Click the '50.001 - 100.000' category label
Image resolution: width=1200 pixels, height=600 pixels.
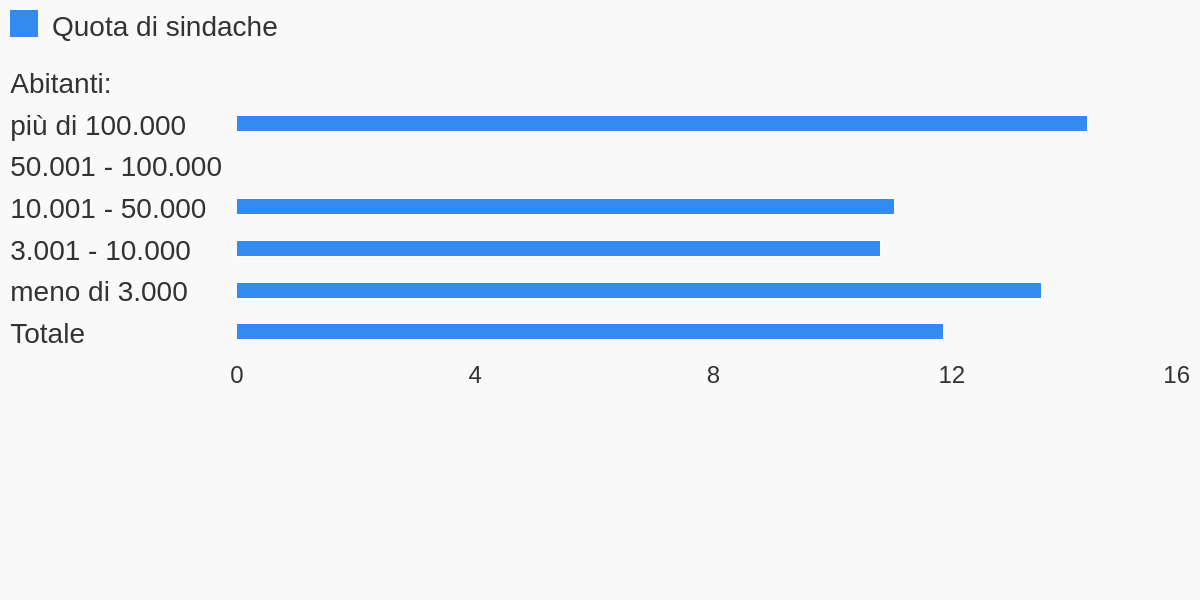[x=116, y=167]
